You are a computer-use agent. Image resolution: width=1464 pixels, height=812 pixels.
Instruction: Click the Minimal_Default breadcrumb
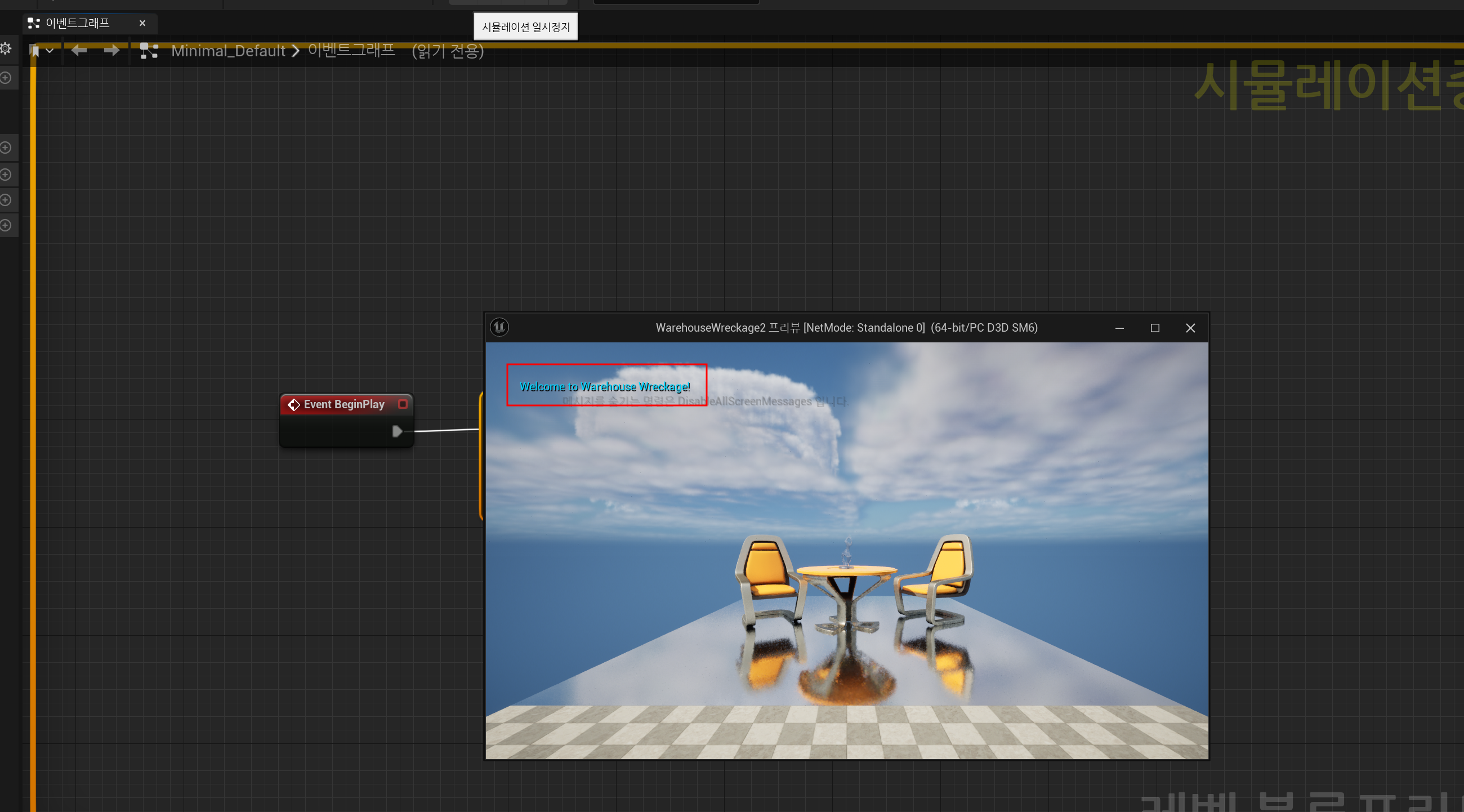[228, 51]
